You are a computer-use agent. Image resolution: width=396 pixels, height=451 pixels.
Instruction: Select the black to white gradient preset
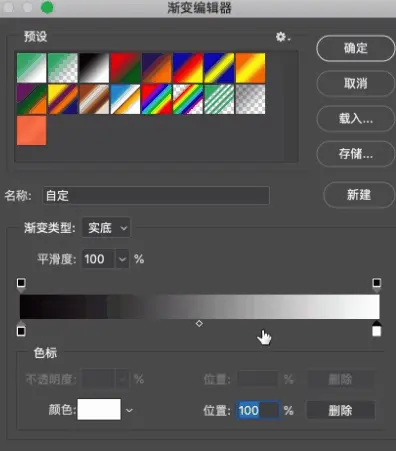tap(94, 68)
